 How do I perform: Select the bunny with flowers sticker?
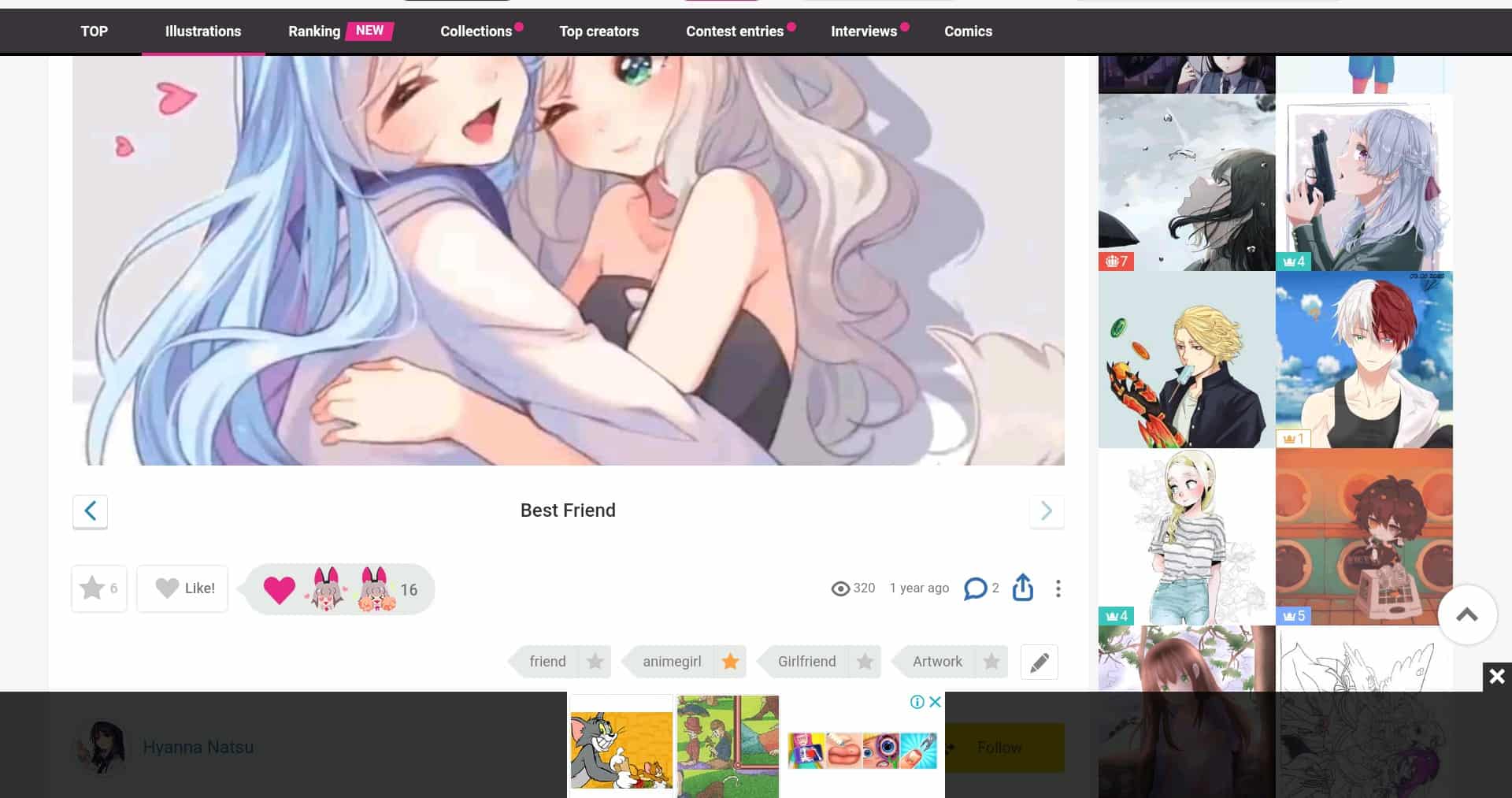[x=376, y=589]
